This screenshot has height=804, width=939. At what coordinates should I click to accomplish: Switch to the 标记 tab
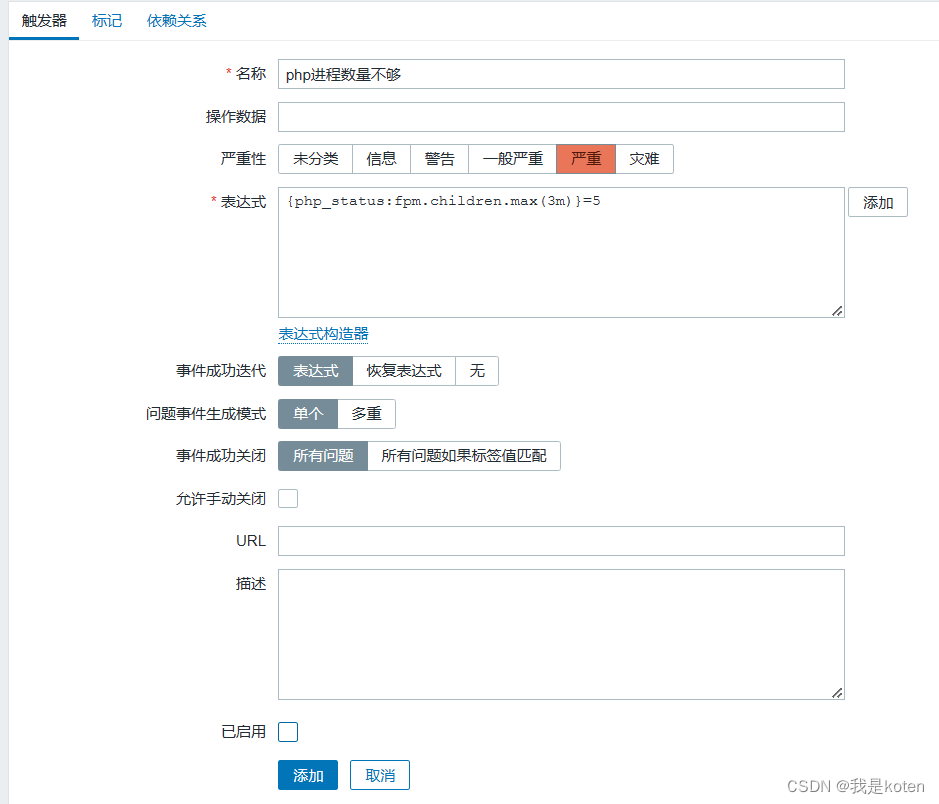coord(107,21)
